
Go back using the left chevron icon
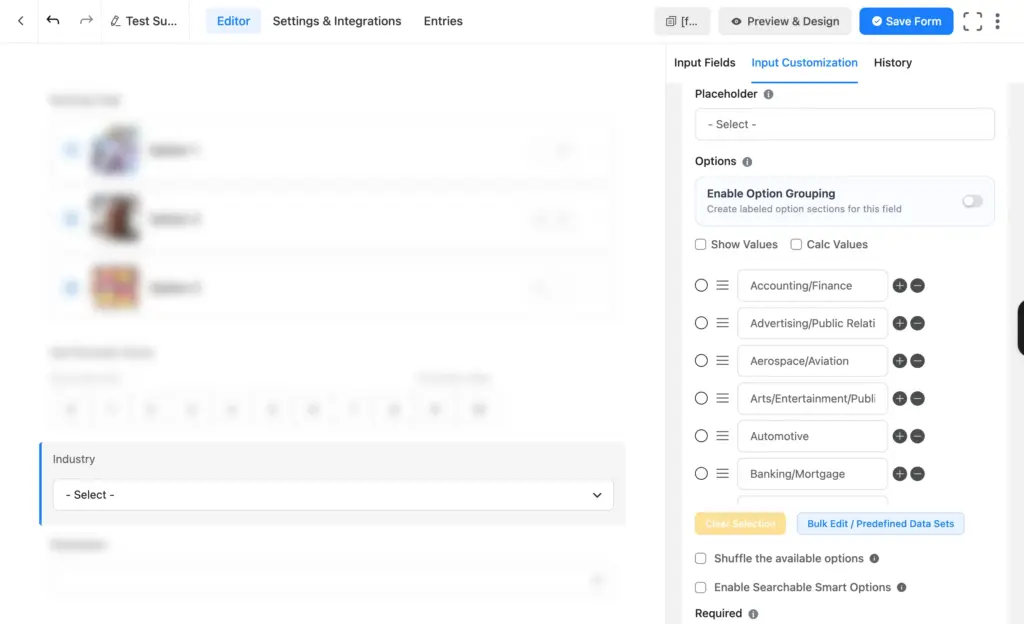20,21
